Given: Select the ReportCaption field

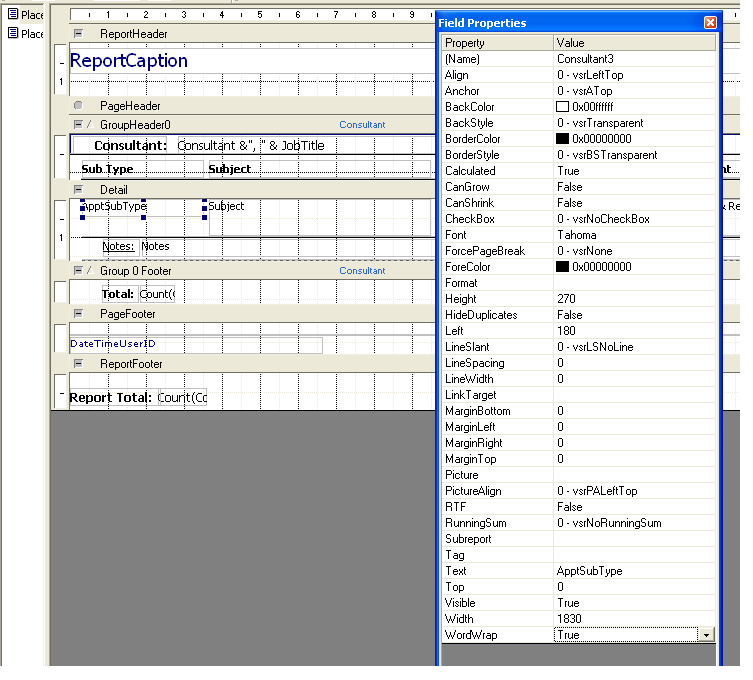Looking at the screenshot, I should coord(129,61).
